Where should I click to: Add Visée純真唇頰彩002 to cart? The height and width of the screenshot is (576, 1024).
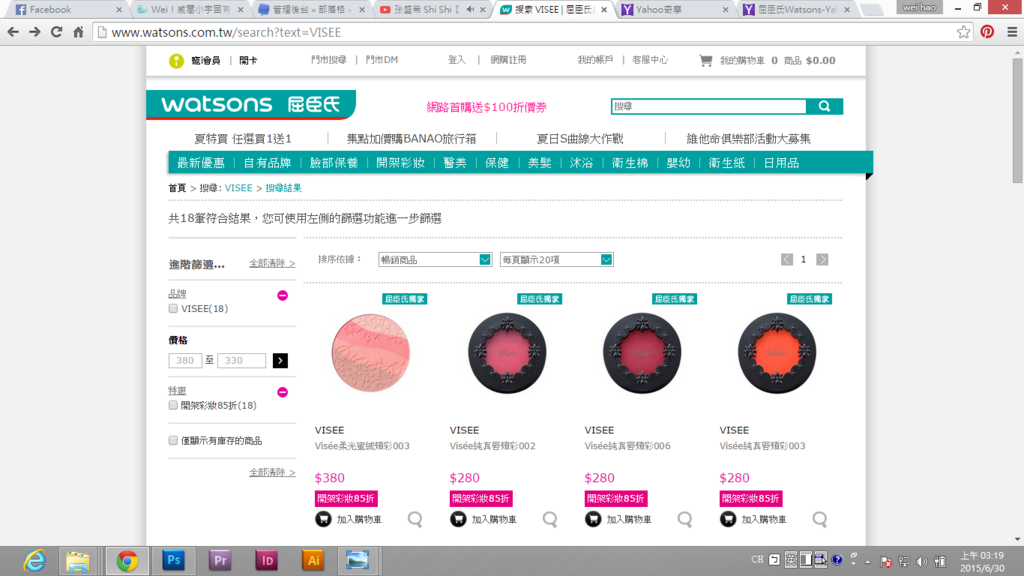(x=483, y=519)
